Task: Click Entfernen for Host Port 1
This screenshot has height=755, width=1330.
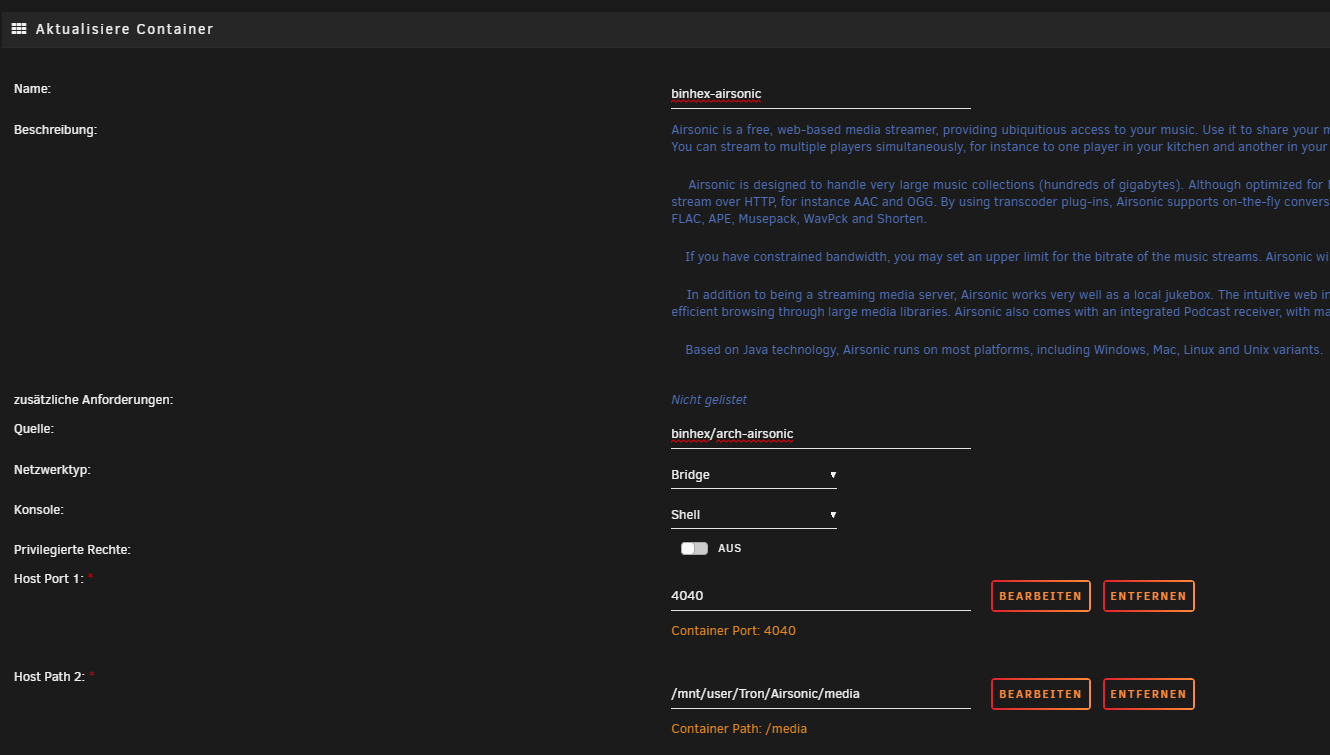Action: (x=1149, y=596)
